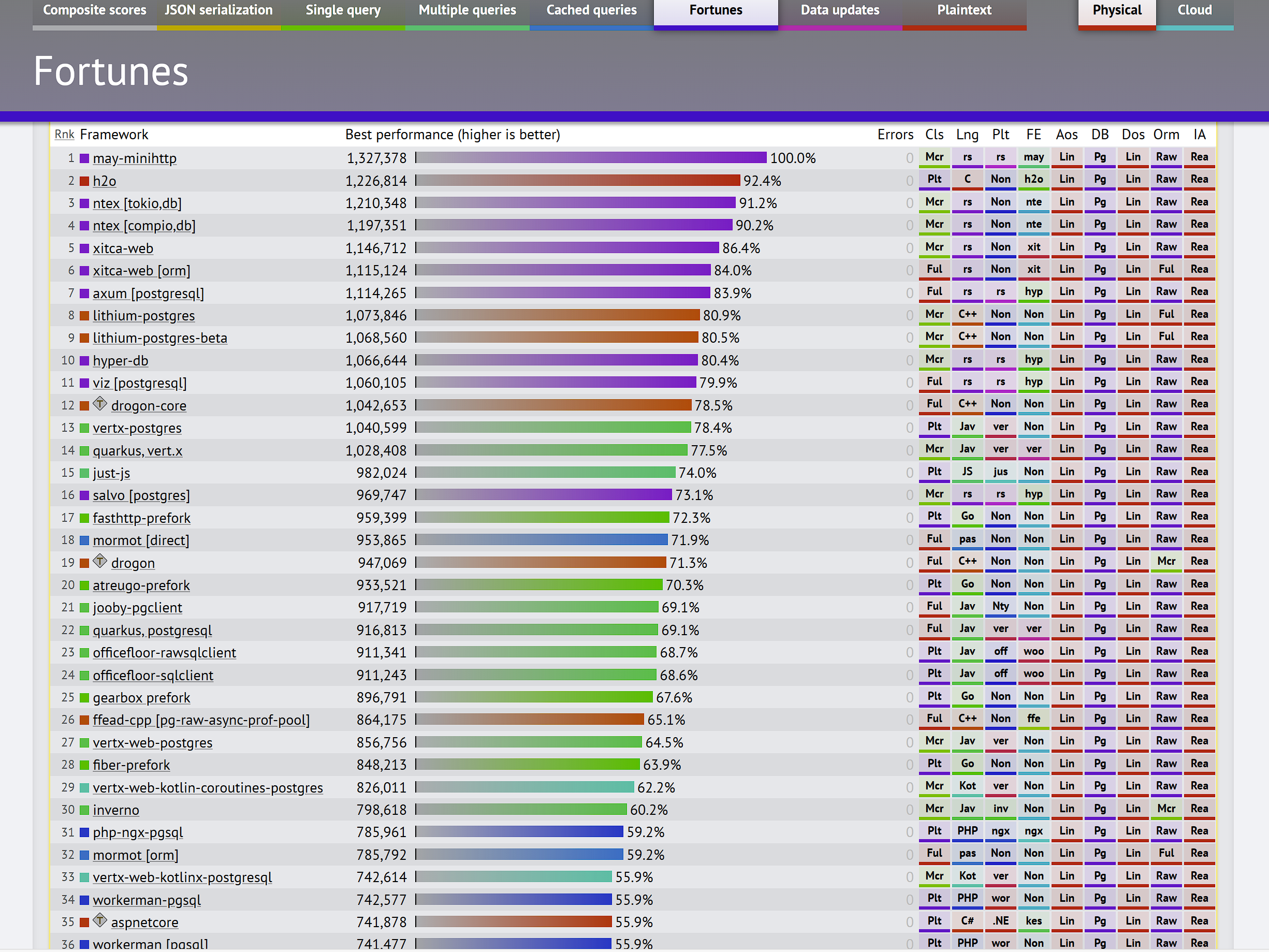Open drogon-core framework link
The height and width of the screenshot is (952, 1269).
point(149,406)
